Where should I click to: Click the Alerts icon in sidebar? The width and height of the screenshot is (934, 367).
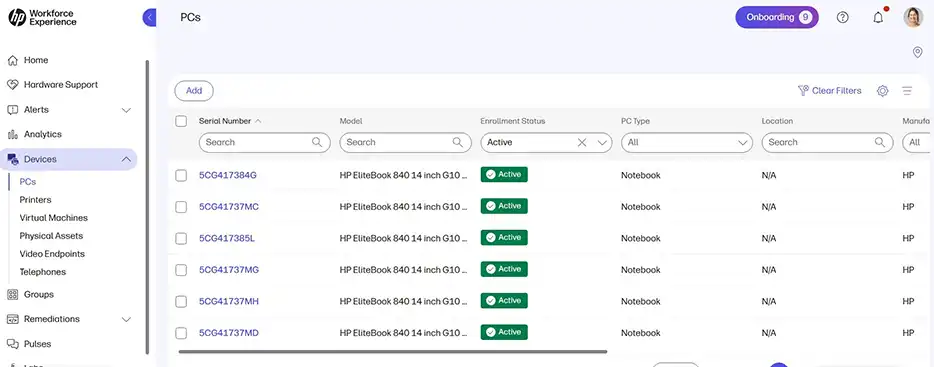click(13, 110)
